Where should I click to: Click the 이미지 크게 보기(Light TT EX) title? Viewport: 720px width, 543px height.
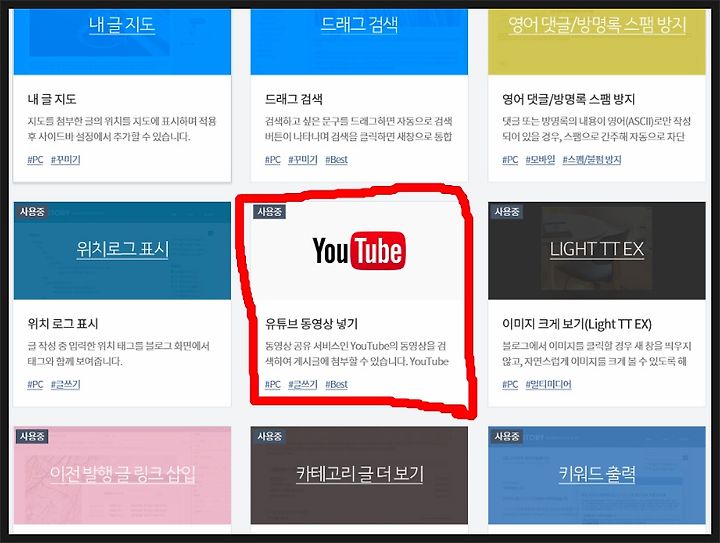click(577, 324)
